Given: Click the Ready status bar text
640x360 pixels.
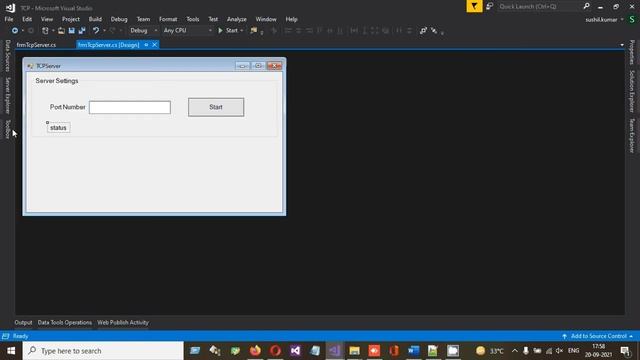Looking at the screenshot, I should 20,336.
